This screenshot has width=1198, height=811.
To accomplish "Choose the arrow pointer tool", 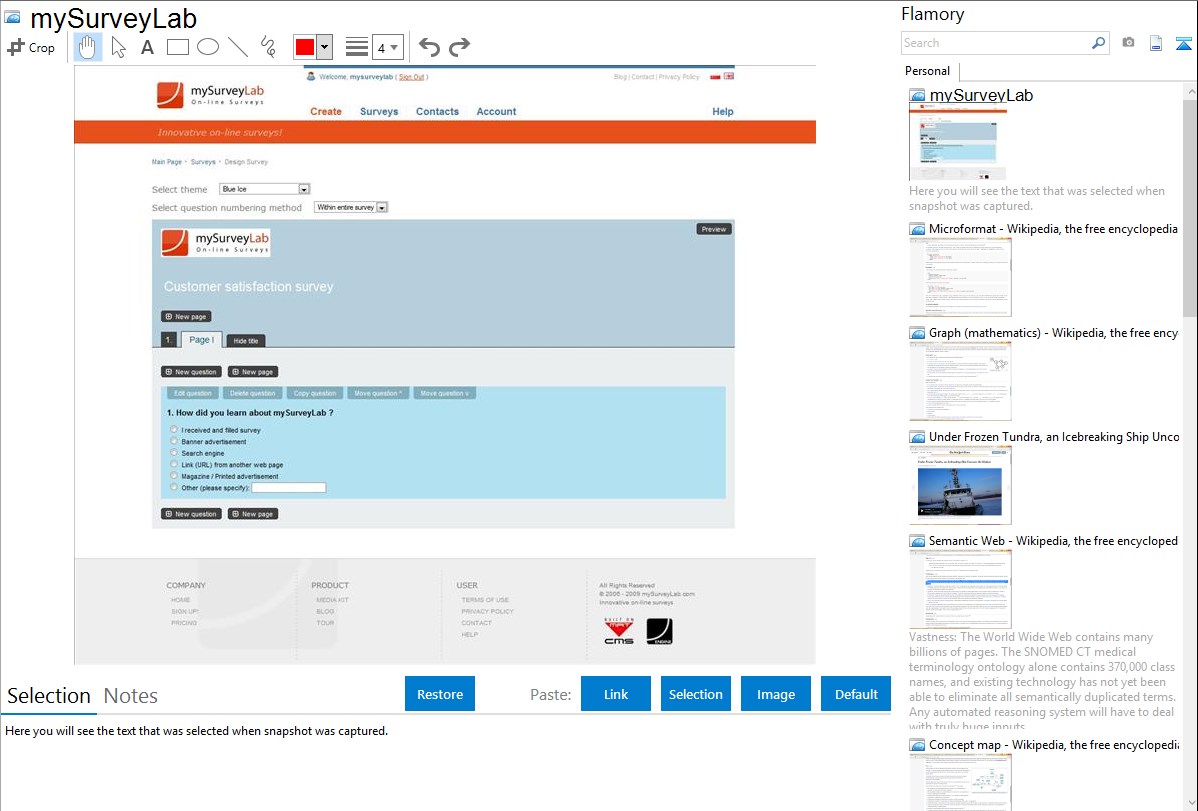I will [x=118, y=47].
